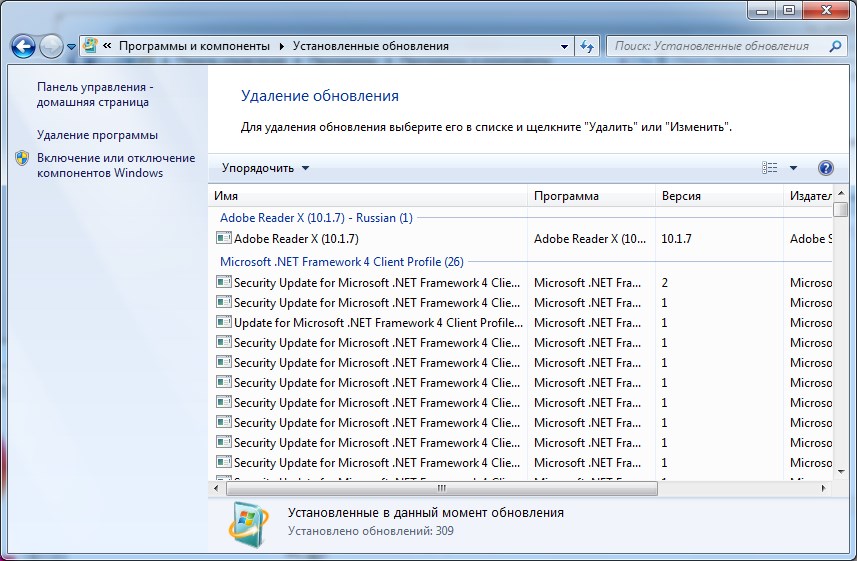Change view with the view icon button
This screenshot has height=561, width=857.
[x=770, y=168]
